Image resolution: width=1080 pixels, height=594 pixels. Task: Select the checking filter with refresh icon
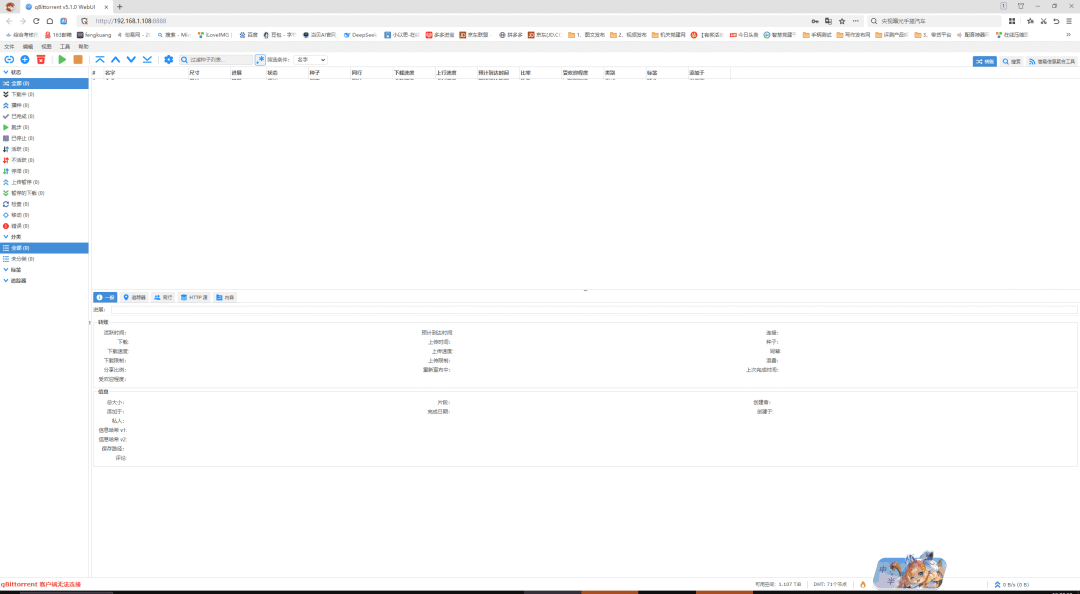pyautogui.click(x=44, y=205)
